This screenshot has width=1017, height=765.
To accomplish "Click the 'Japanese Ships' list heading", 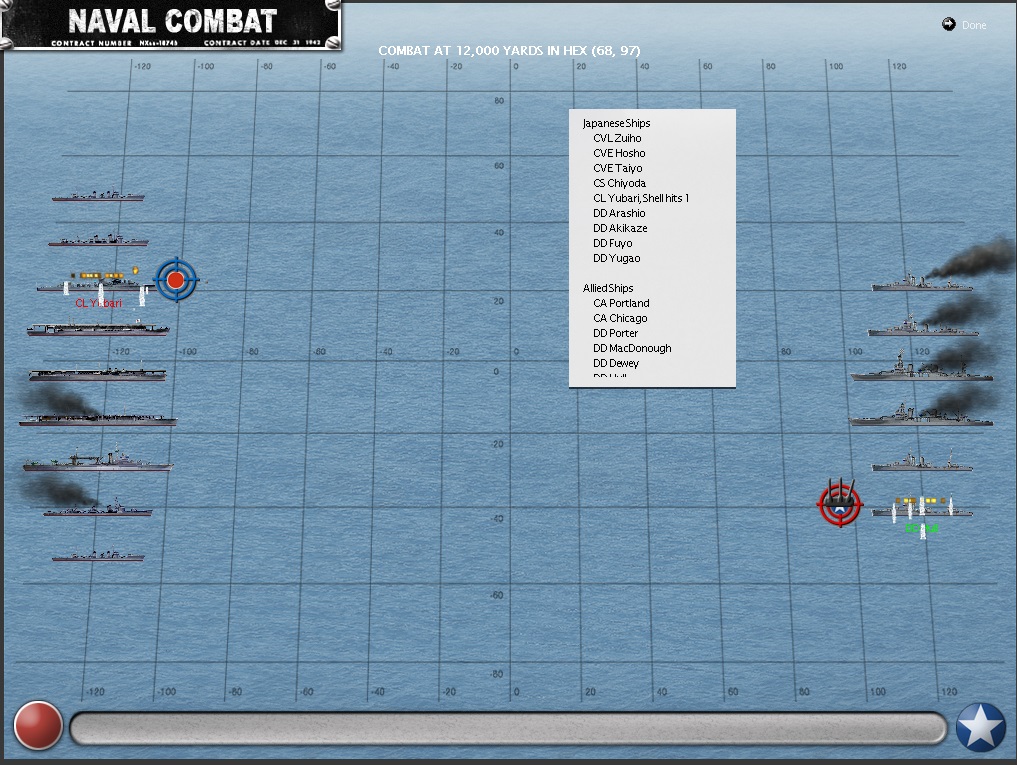I will [616, 123].
